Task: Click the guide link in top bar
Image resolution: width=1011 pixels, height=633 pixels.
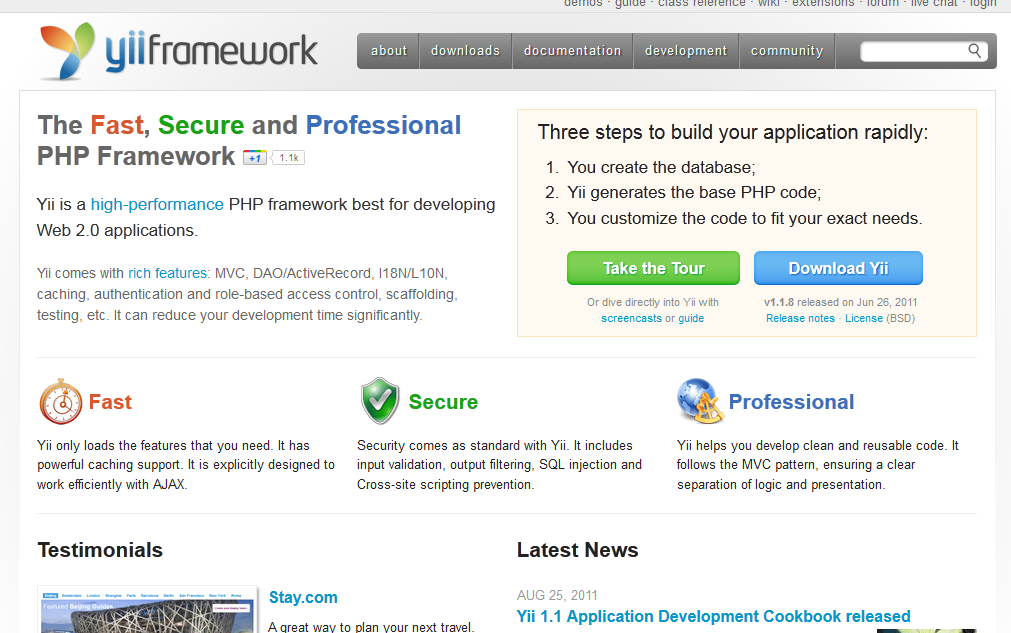Action: click(x=630, y=4)
